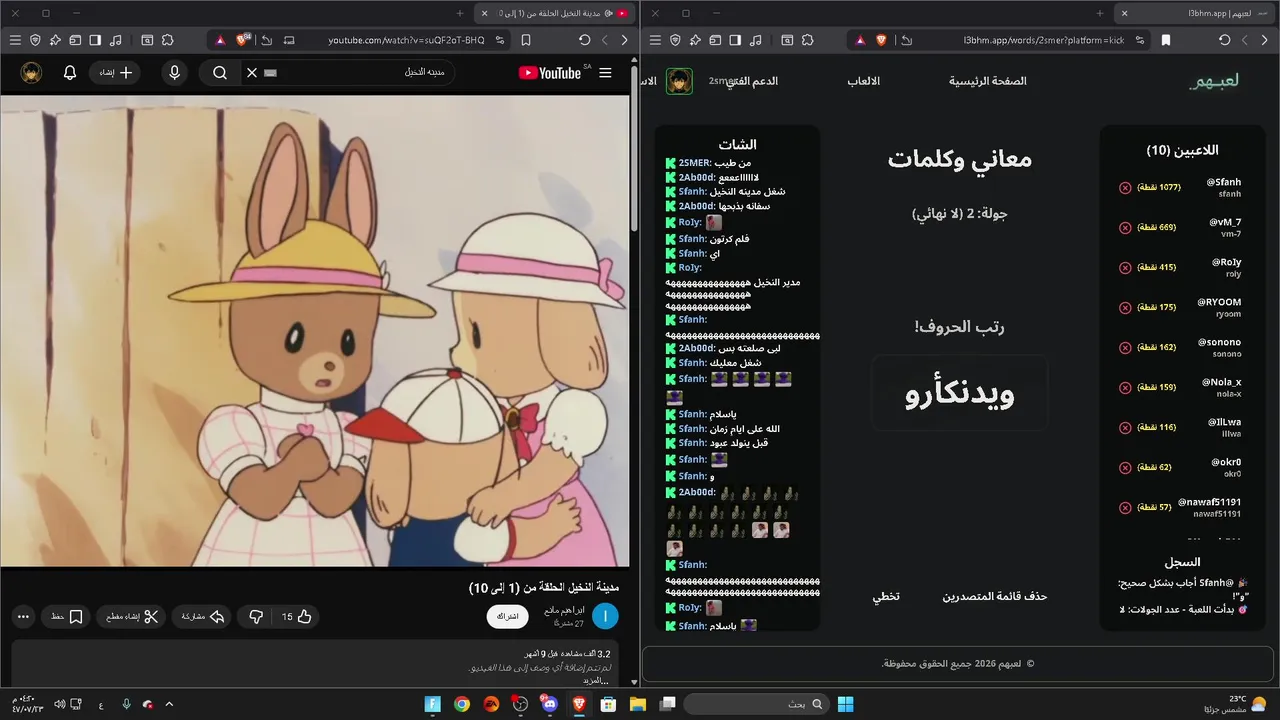Open Brave Shields in YouTube window

tap(243, 40)
